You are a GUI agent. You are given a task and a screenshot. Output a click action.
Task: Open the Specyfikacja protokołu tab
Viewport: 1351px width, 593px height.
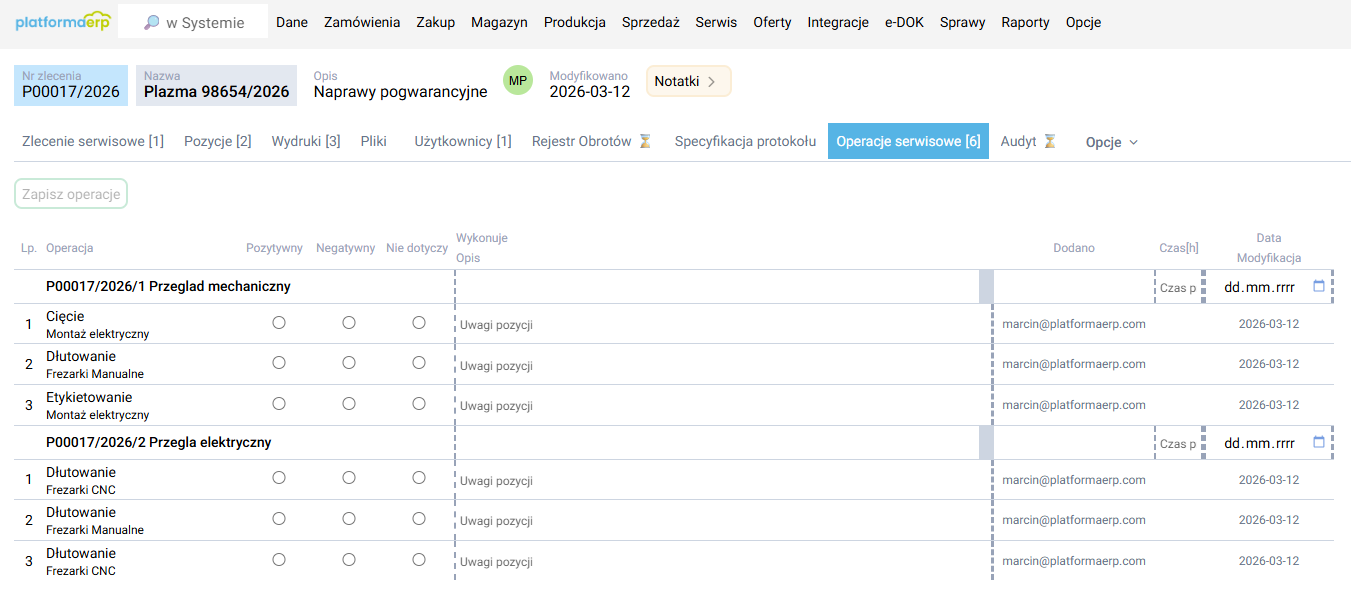745,142
